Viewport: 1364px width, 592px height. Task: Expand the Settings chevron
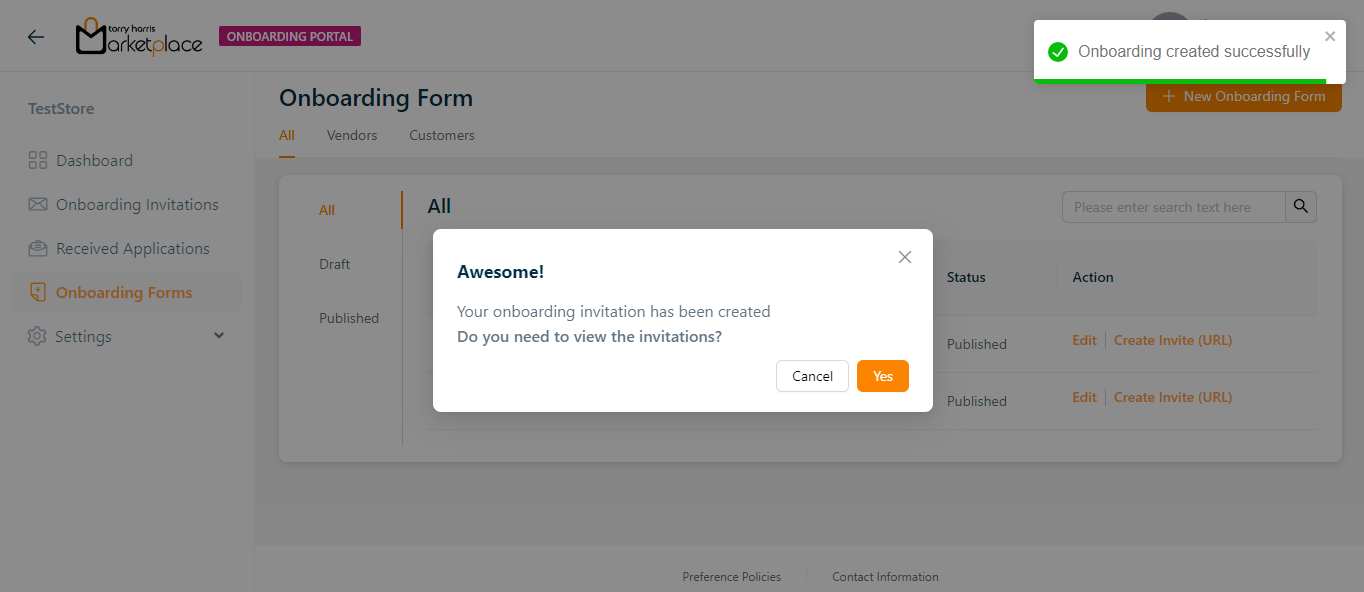click(219, 336)
